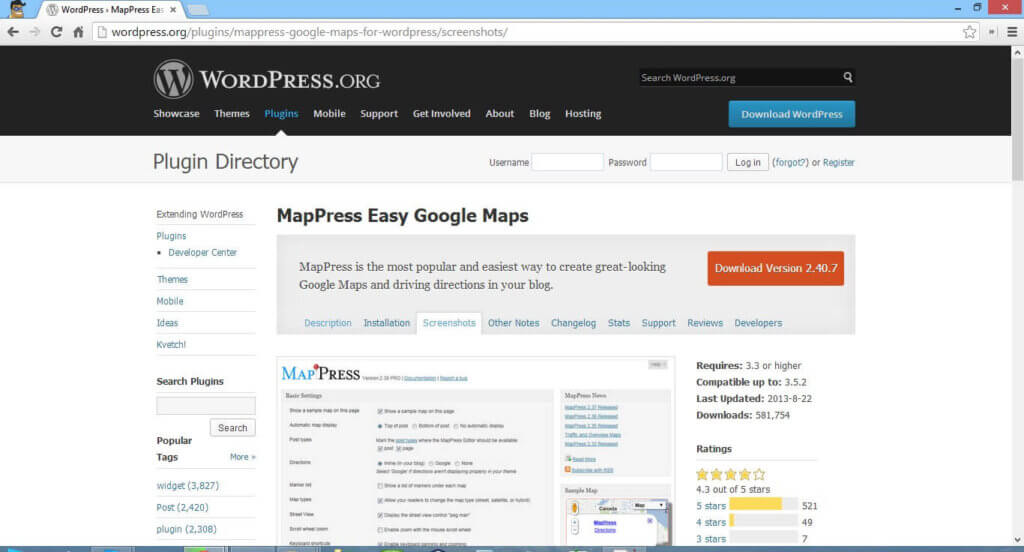Viewport: 1024px width, 552px height.
Task: Click scrollbar down arrow
Action: (1017, 540)
